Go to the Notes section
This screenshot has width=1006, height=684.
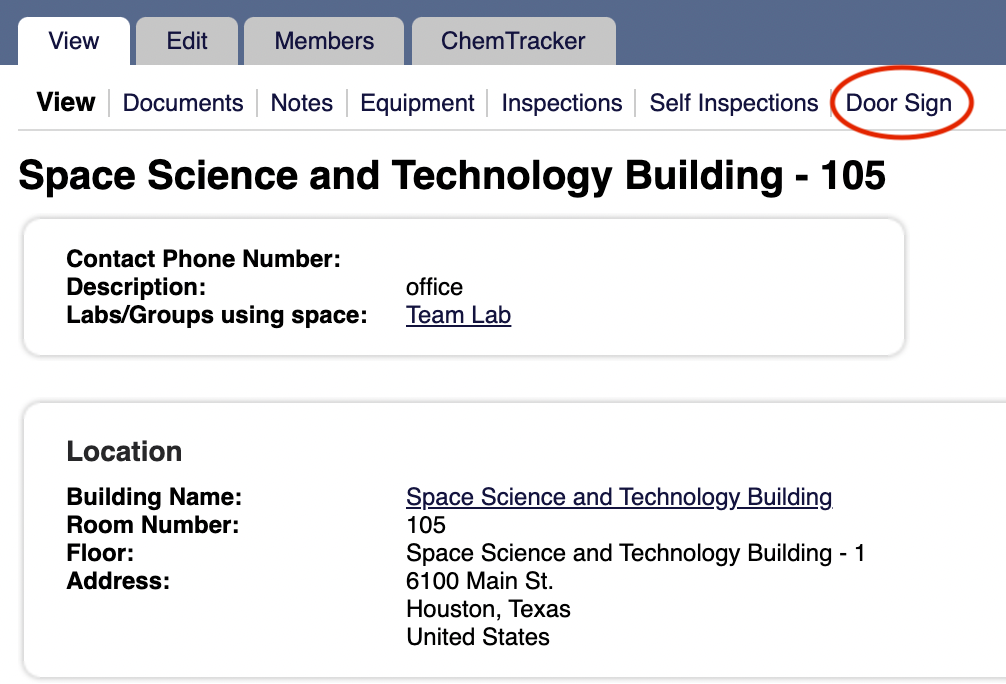pos(302,103)
